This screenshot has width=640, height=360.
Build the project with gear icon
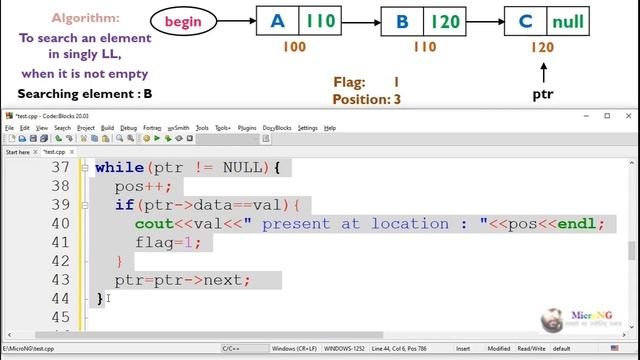pyautogui.click(x=147, y=139)
